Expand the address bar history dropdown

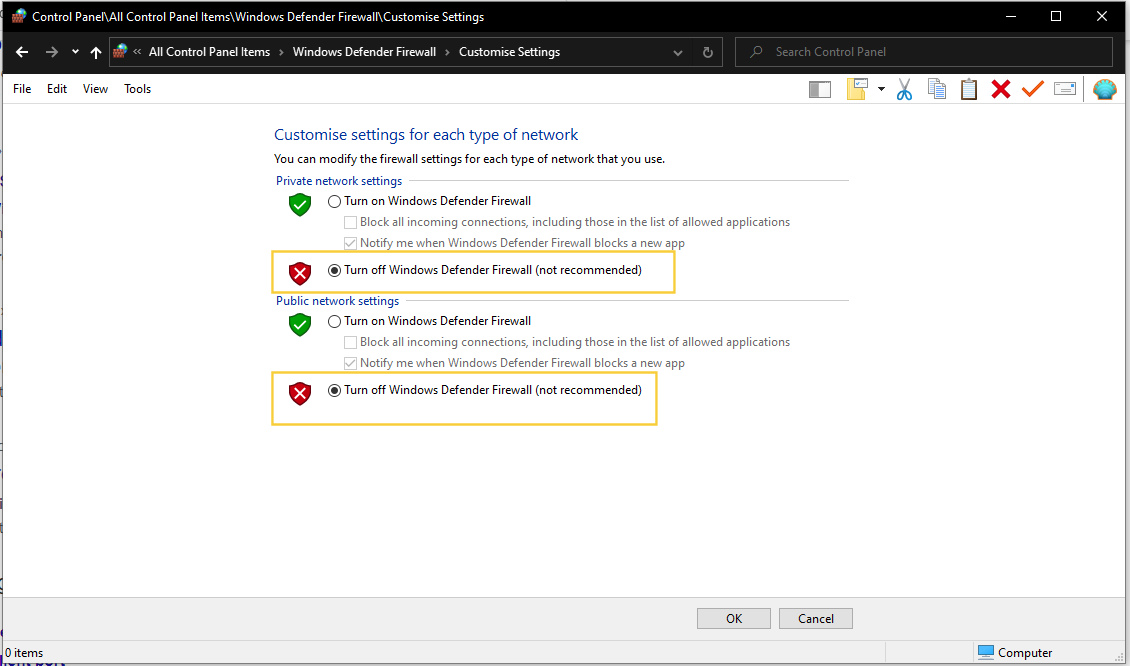pos(678,52)
